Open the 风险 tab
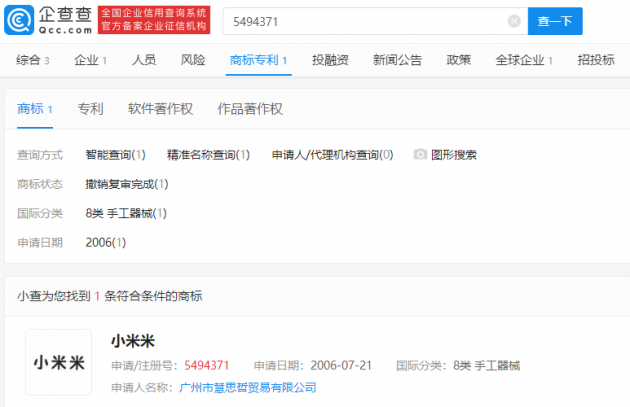Screen dimensions: 630x407 (193, 60)
